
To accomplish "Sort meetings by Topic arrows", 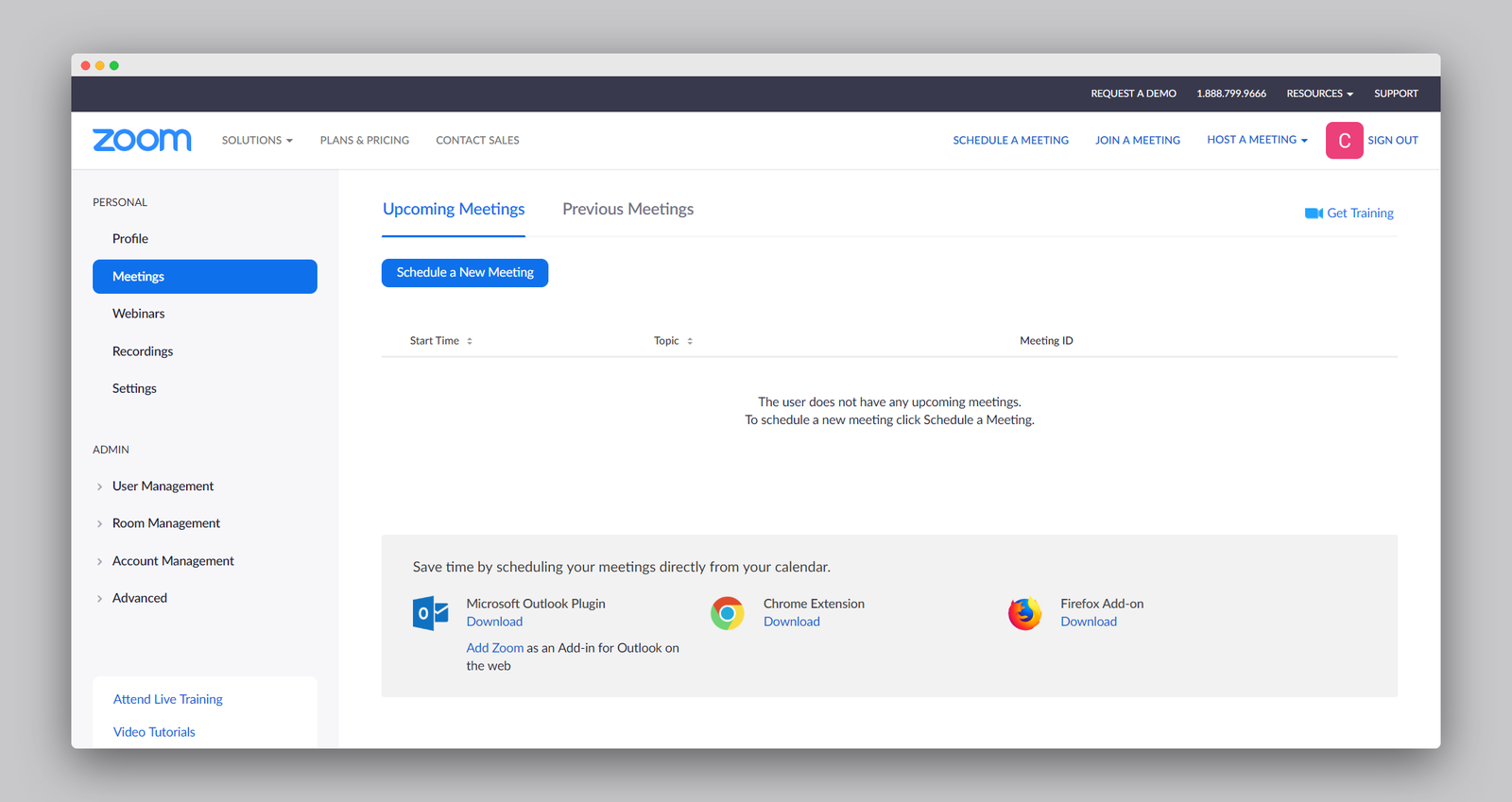I will click(x=690, y=341).
